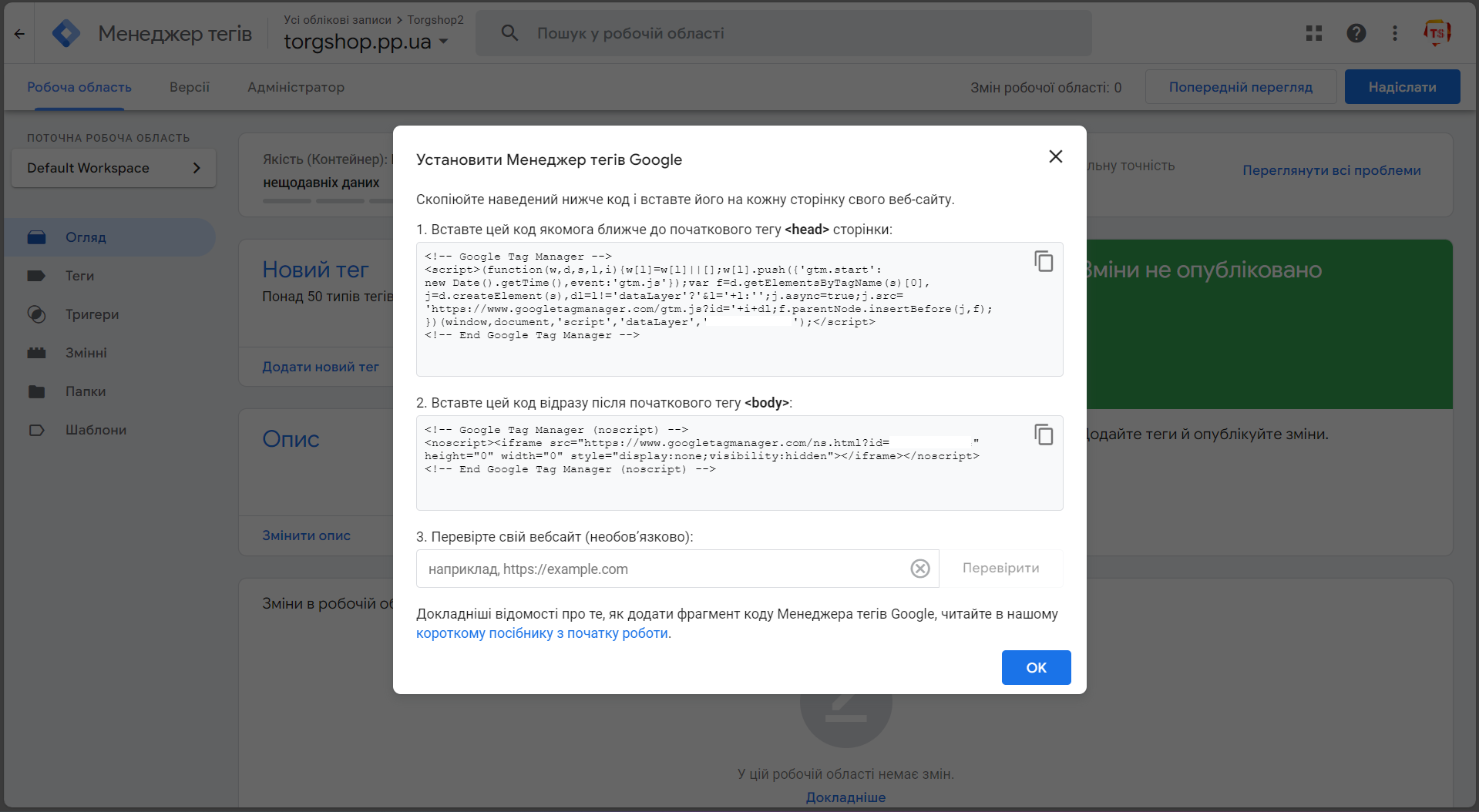The image size is (1479, 812).
Task: Click Змінити опис link
Action: (306, 535)
